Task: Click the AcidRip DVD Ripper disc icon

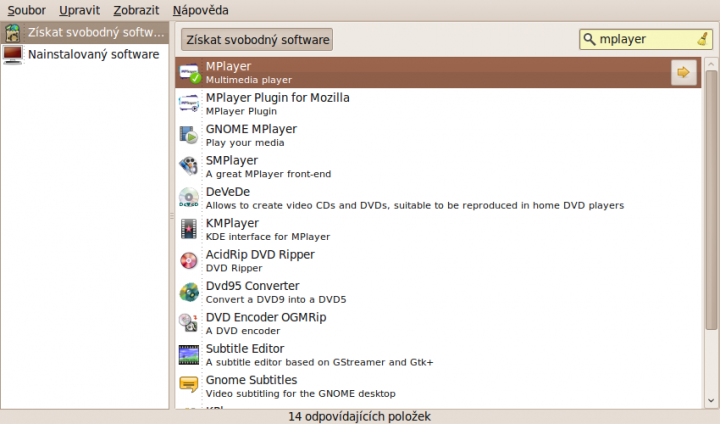Action: [x=189, y=260]
